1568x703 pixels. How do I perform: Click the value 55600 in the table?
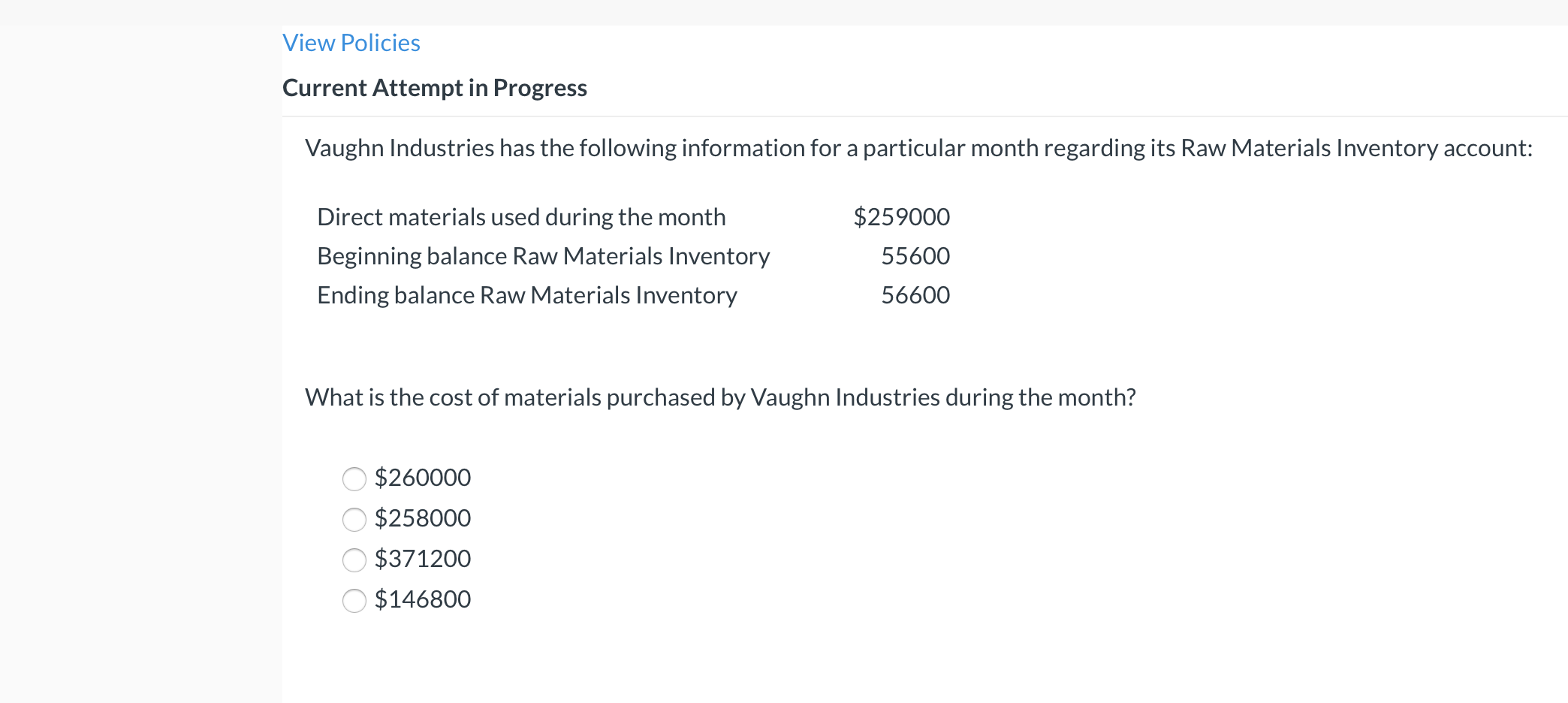[x=915, y=256]
